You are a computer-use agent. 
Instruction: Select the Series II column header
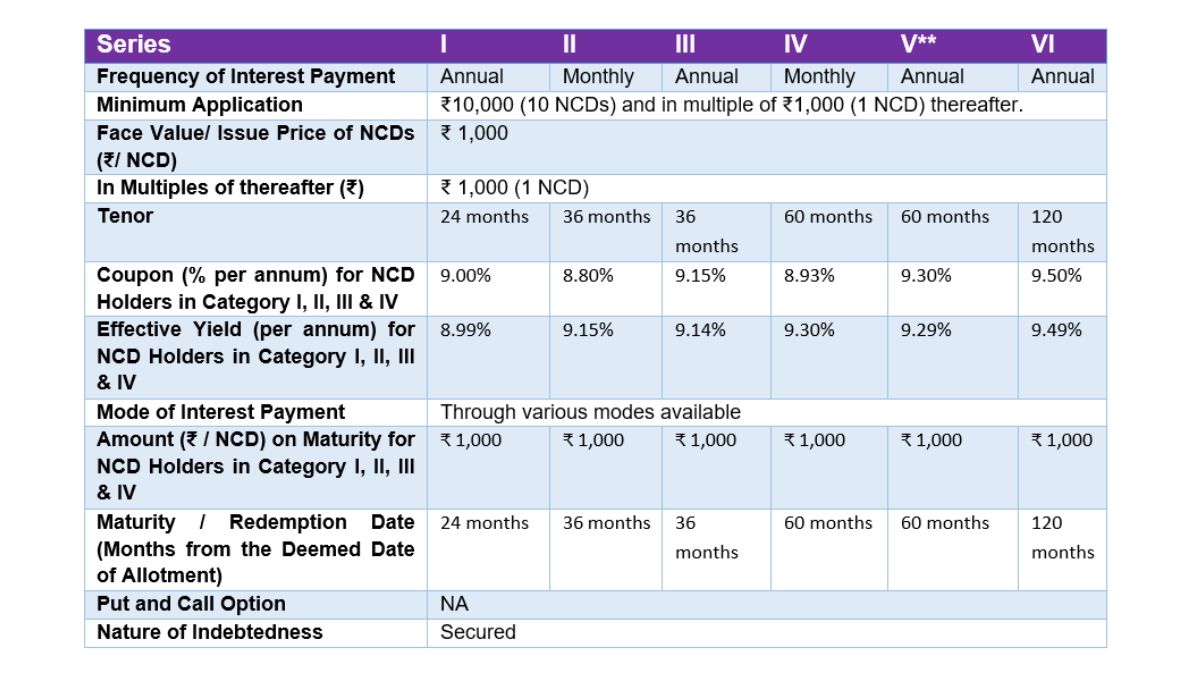[569, 45]
